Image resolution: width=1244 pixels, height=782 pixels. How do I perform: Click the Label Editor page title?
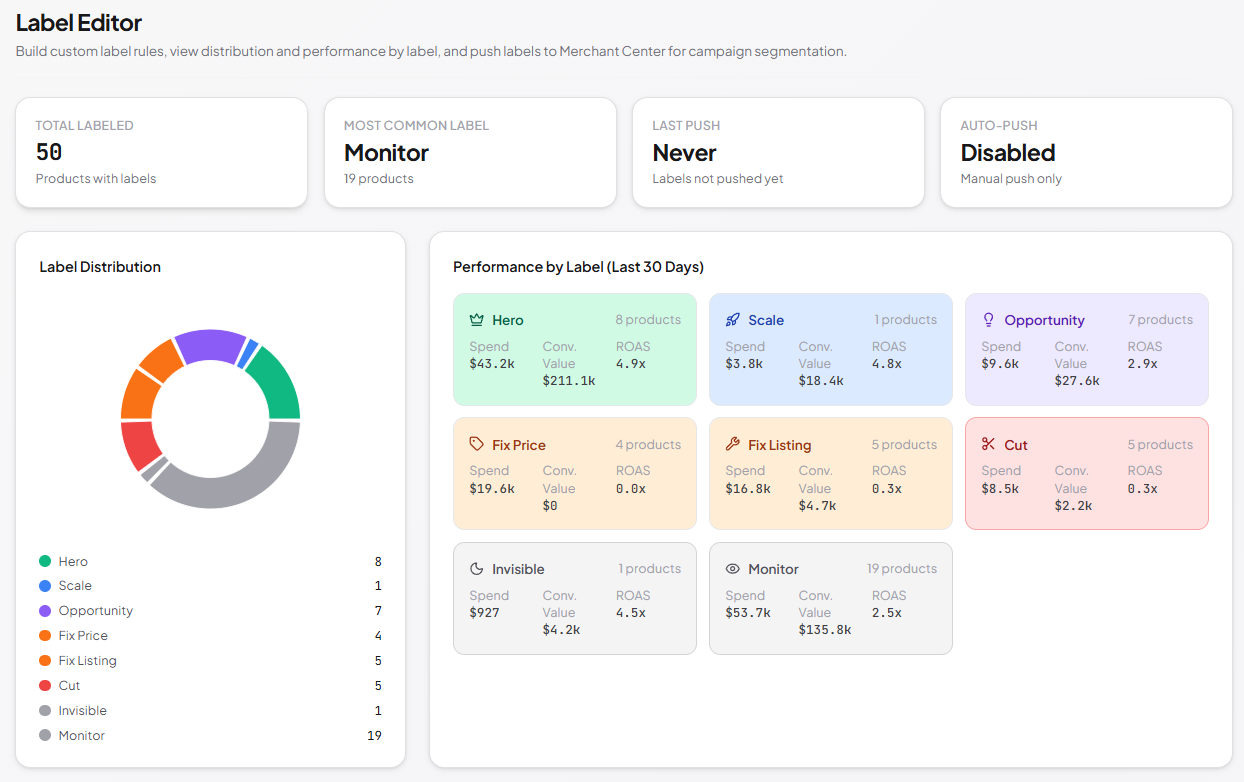coord(79,22)
